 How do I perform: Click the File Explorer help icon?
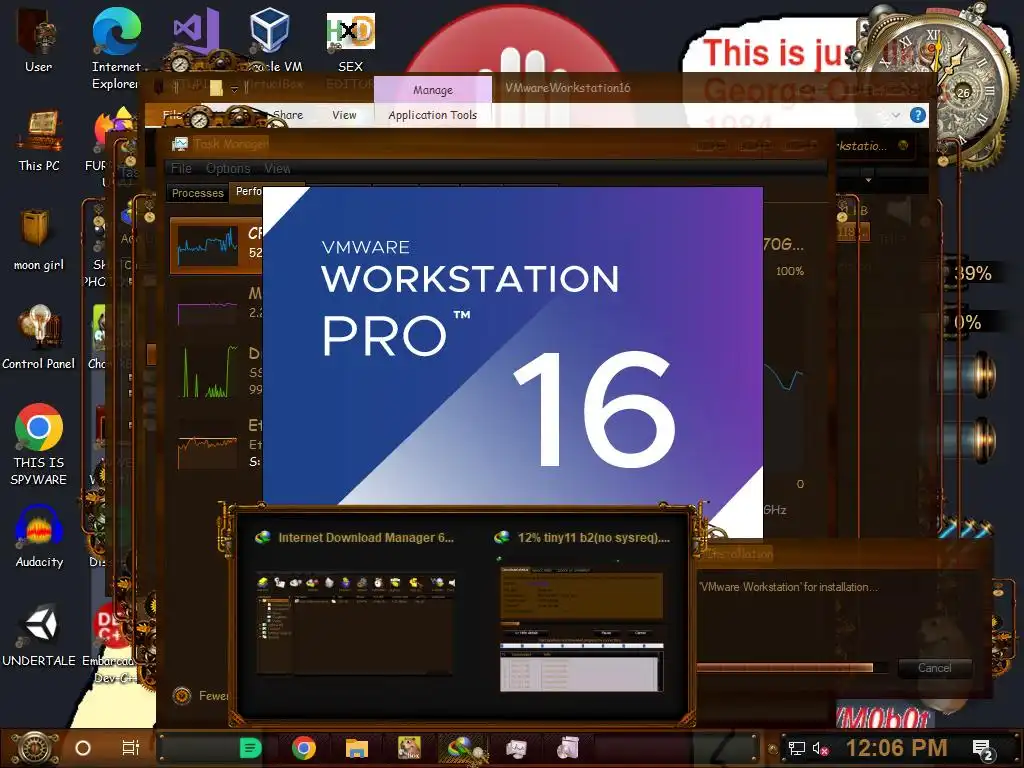(918, 116)
